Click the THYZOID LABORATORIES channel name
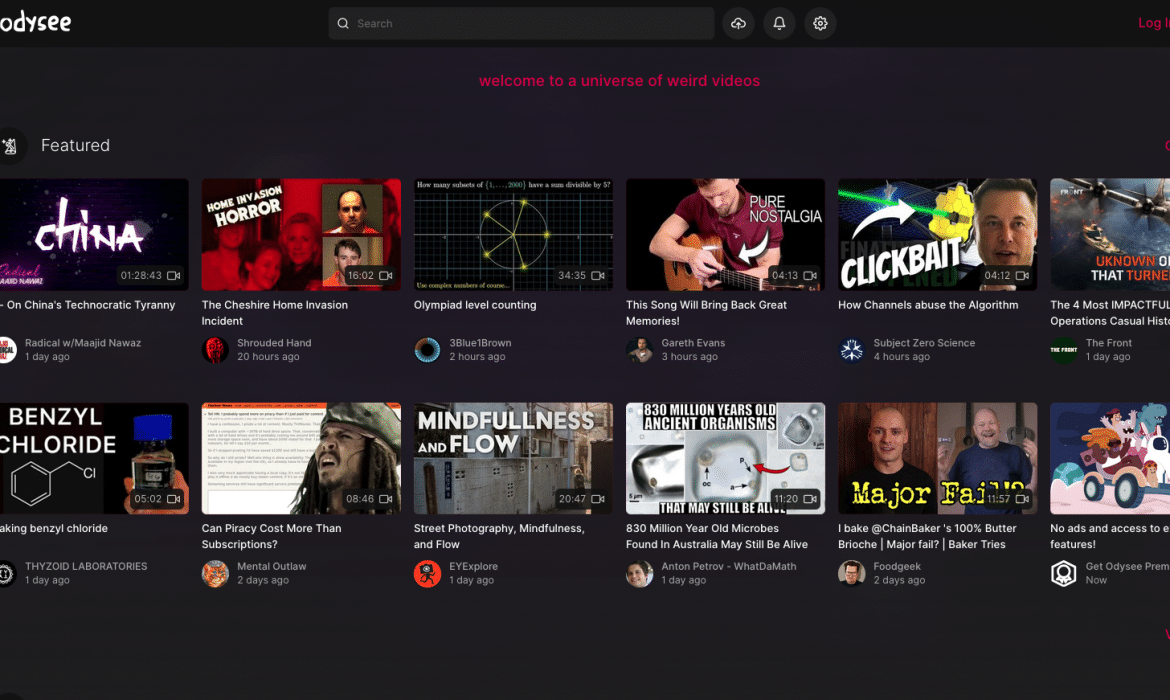Screen dimensions: 1170x700 [x=86, y=566]
